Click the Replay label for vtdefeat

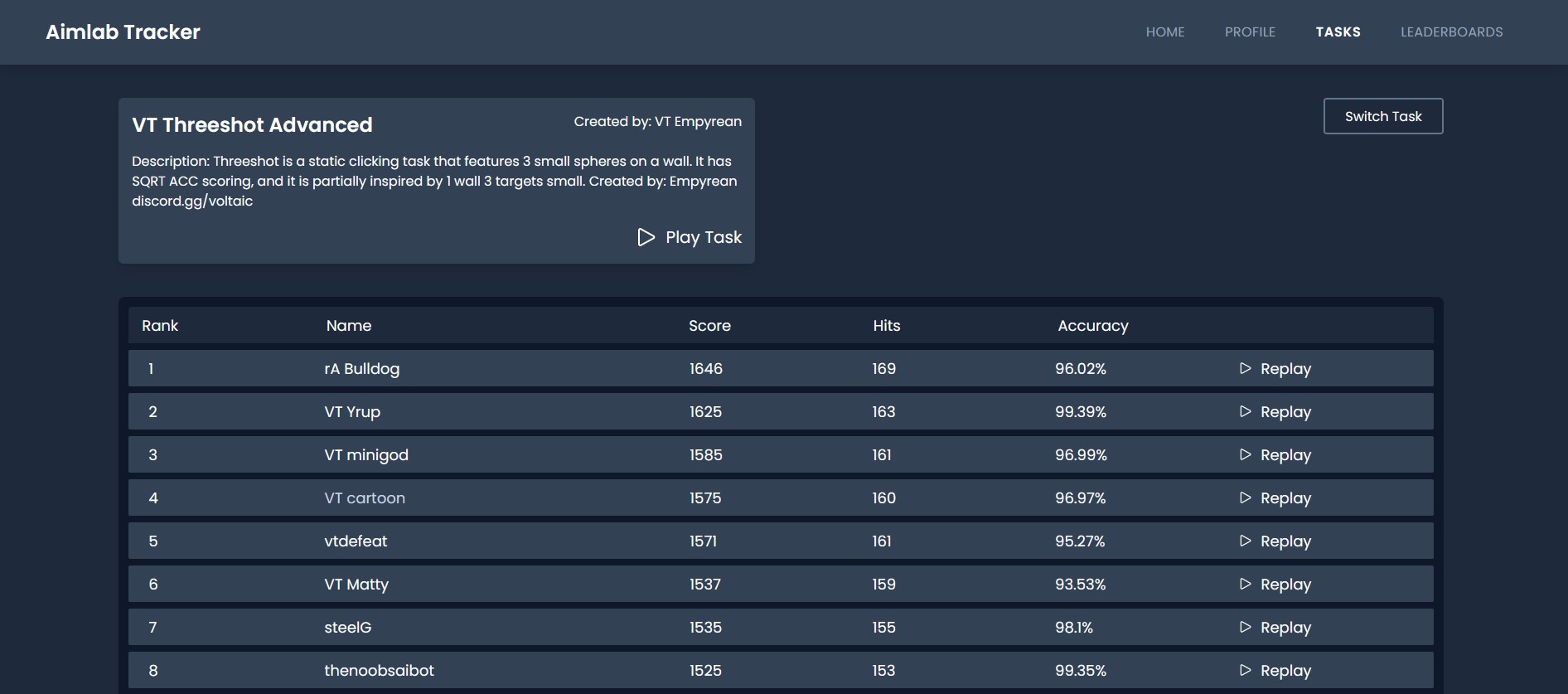coord(1285,541)
